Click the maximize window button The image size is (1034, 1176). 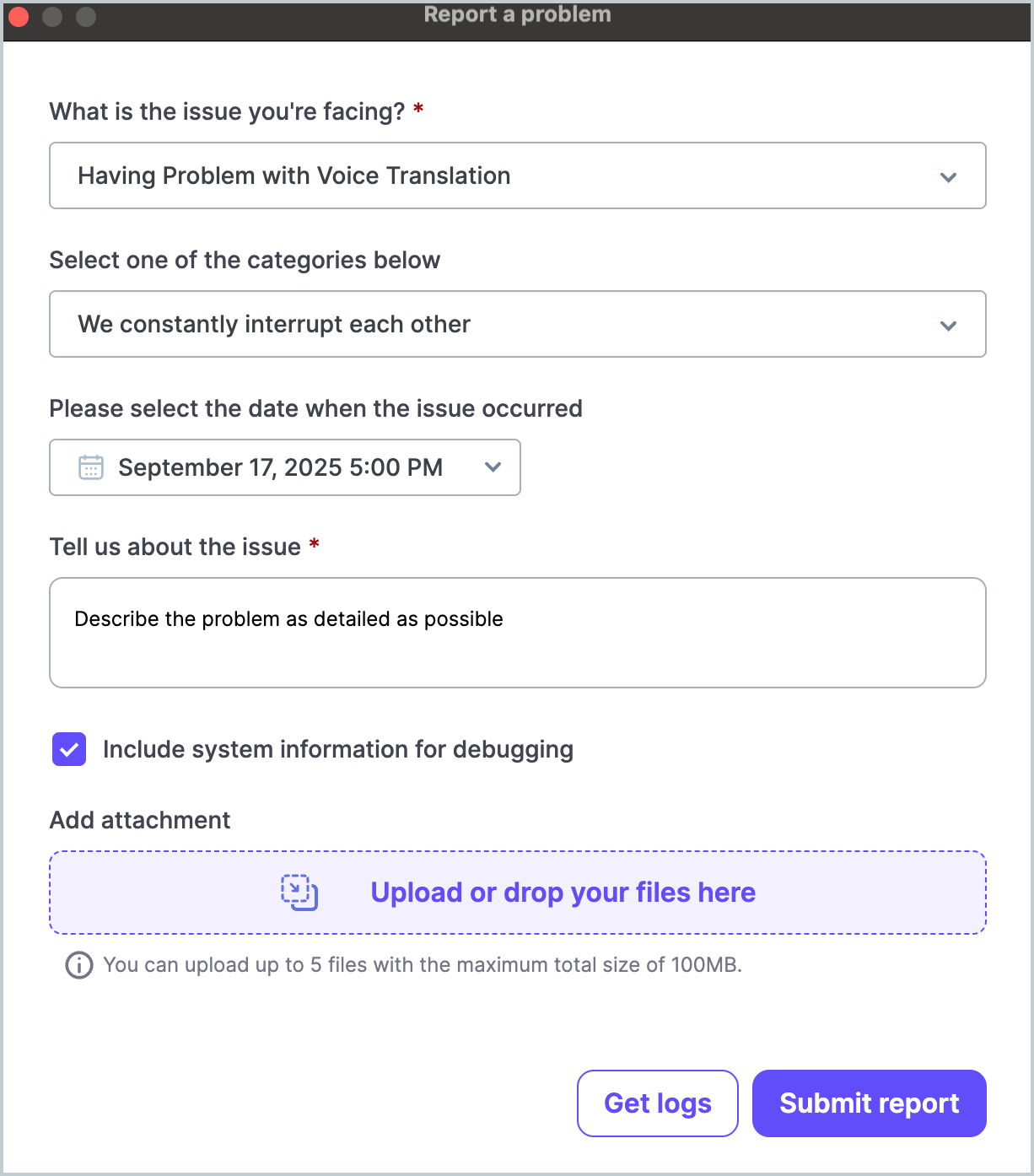(x=86, y=16)
